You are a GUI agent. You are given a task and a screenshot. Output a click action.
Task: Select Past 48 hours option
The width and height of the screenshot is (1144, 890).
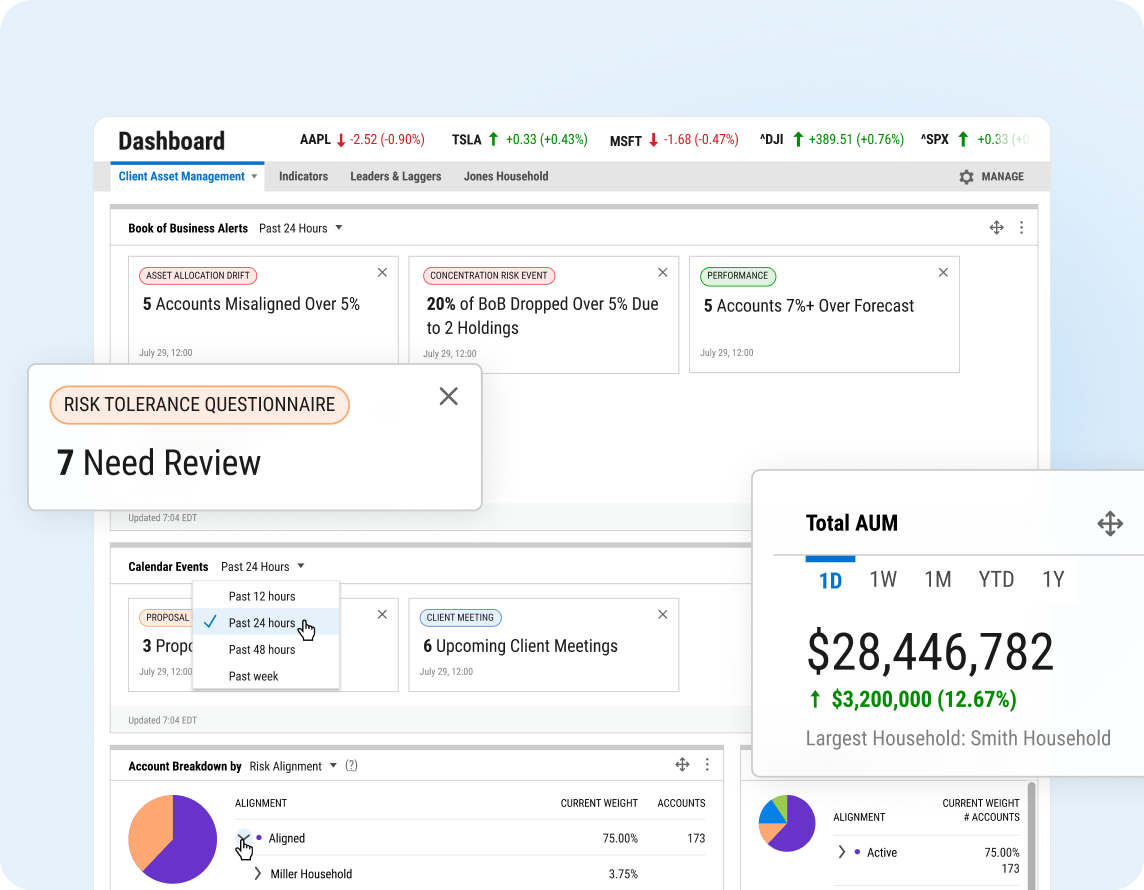(266, 649)
